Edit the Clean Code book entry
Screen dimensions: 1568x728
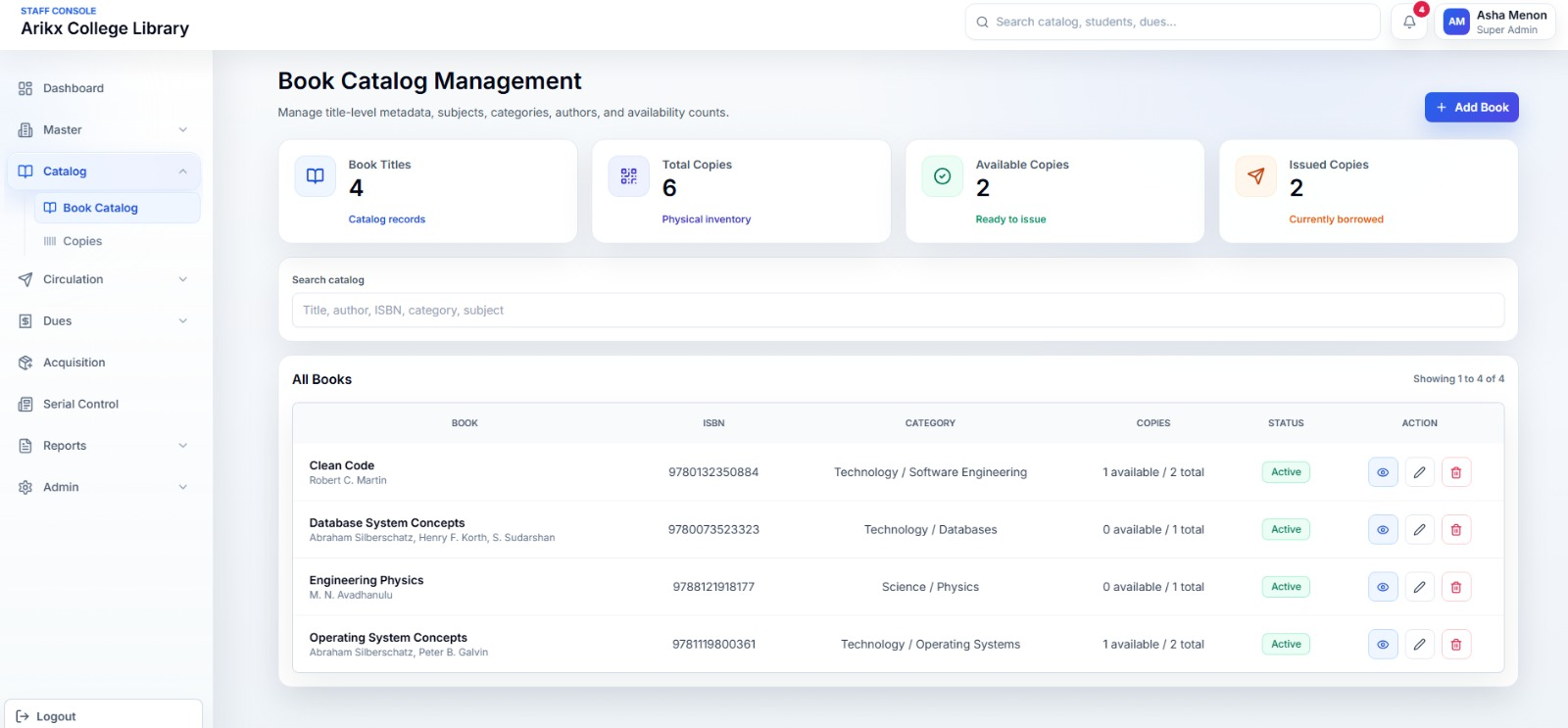click(x=1419, y=472)
